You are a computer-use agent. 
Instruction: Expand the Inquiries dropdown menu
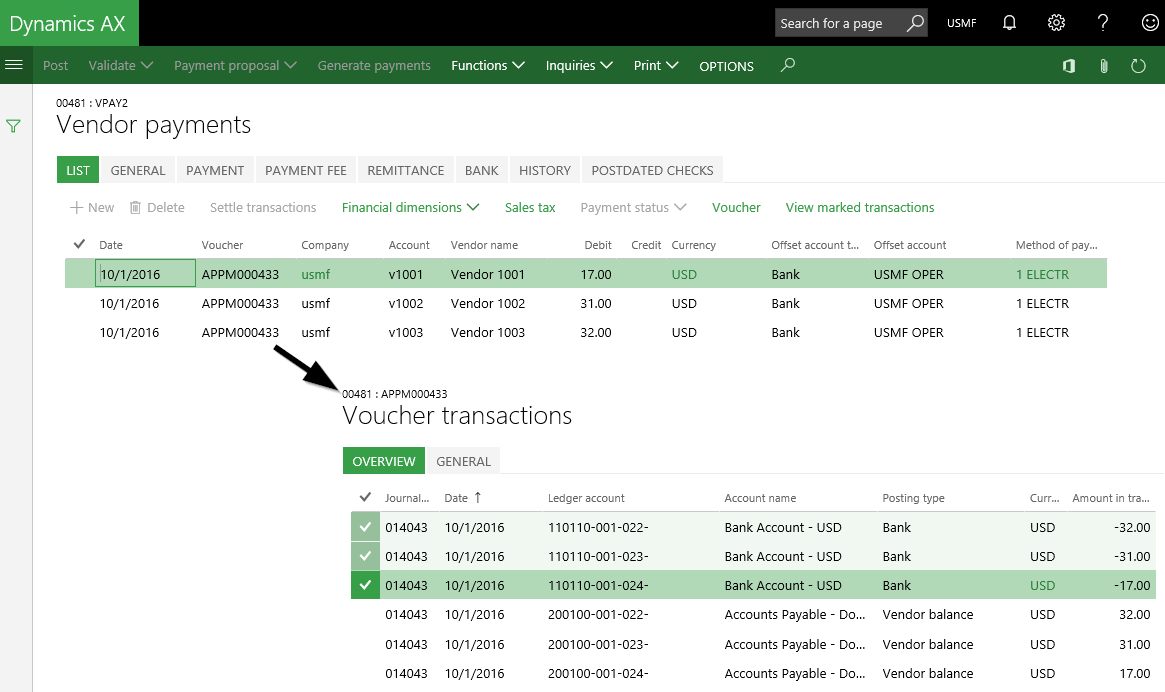coord(578,65)
